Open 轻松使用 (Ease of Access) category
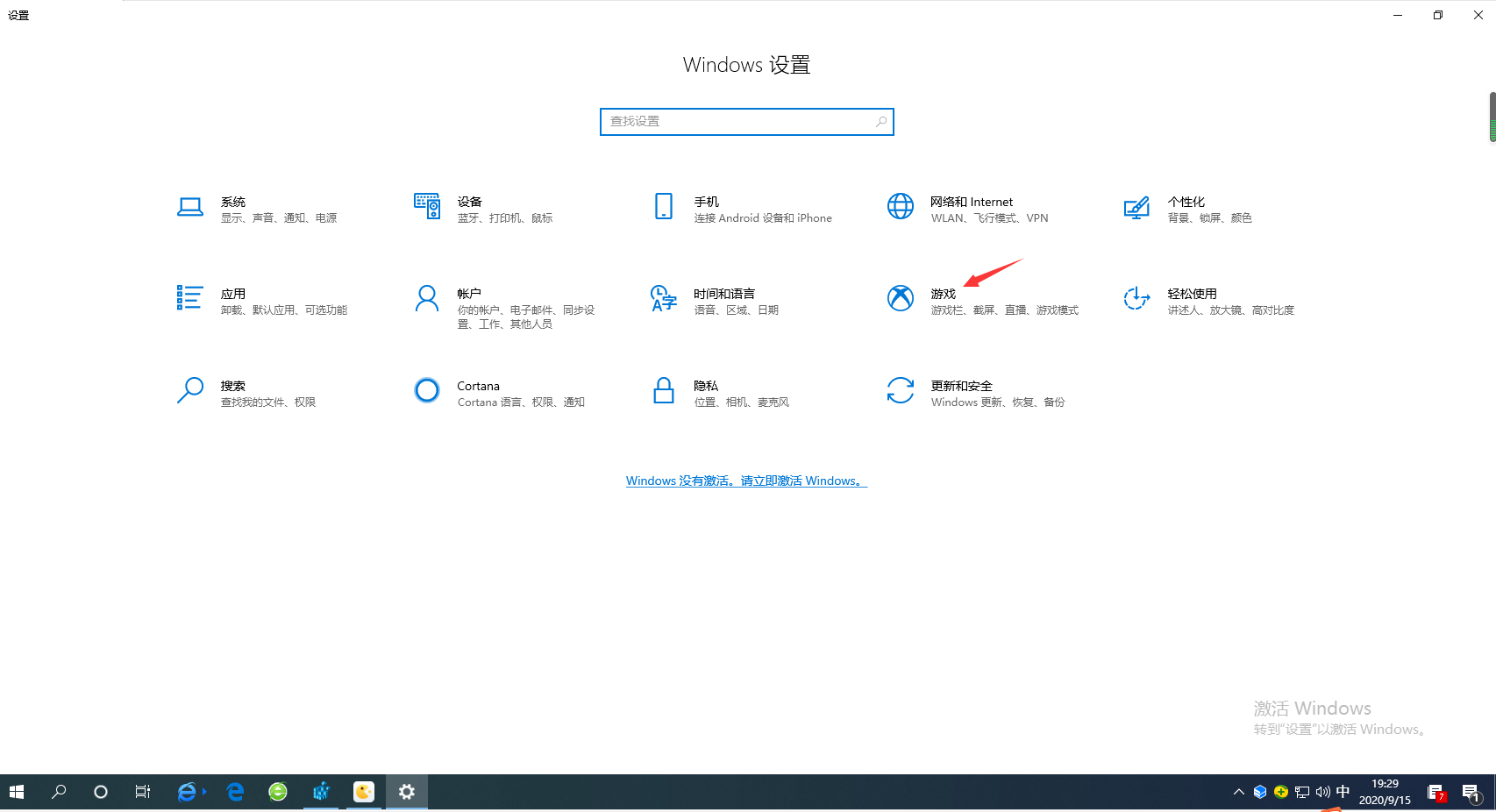 tap(1209, 301)
